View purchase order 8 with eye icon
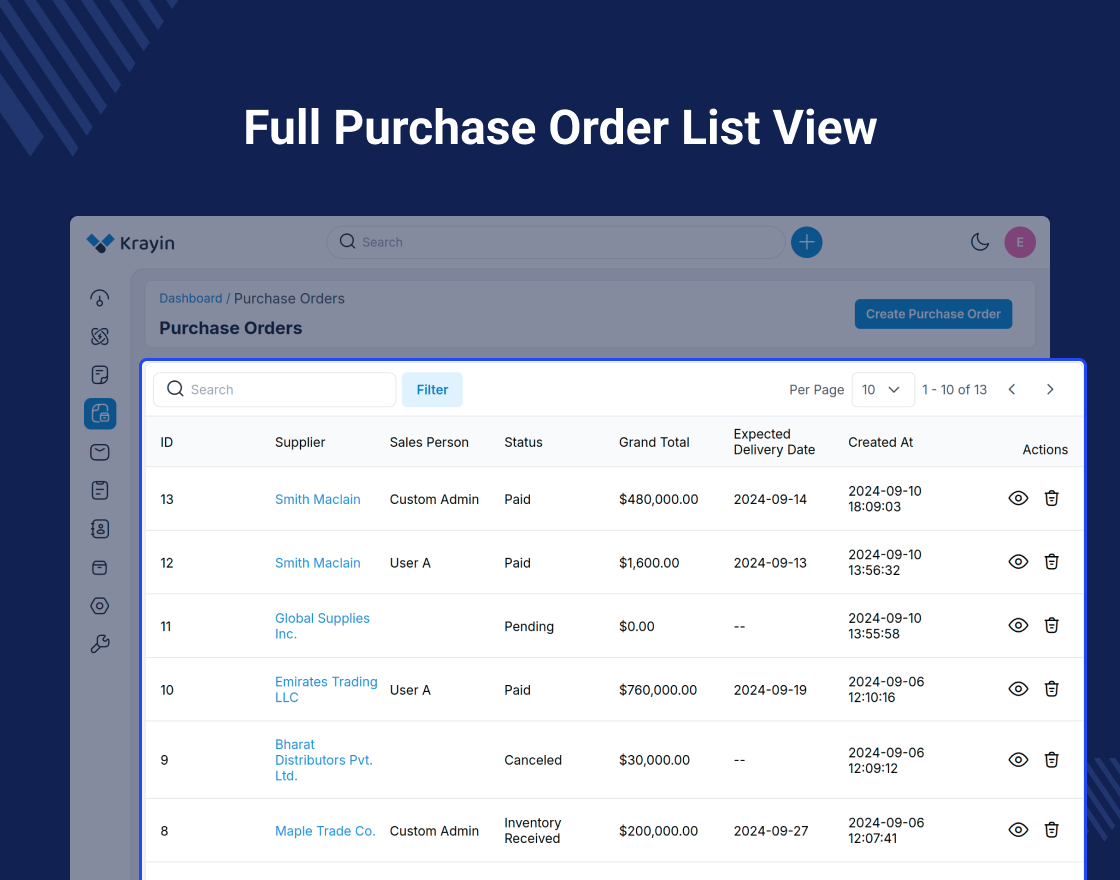The width and height of the screenshot is (1120, 880). click(x=1018, y=829)
